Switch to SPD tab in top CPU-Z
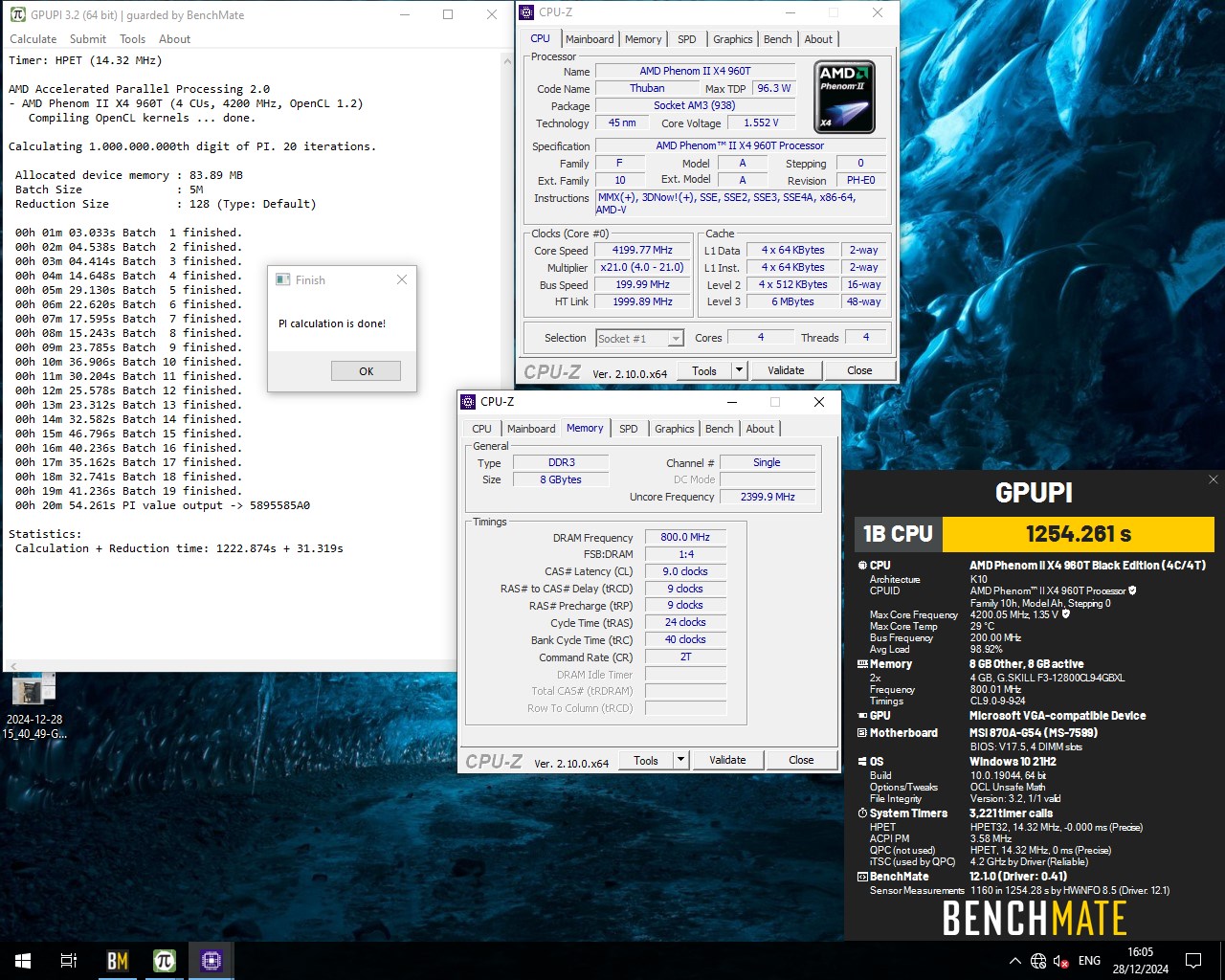This screenshot has height=980, width=1225. (687, 39)
